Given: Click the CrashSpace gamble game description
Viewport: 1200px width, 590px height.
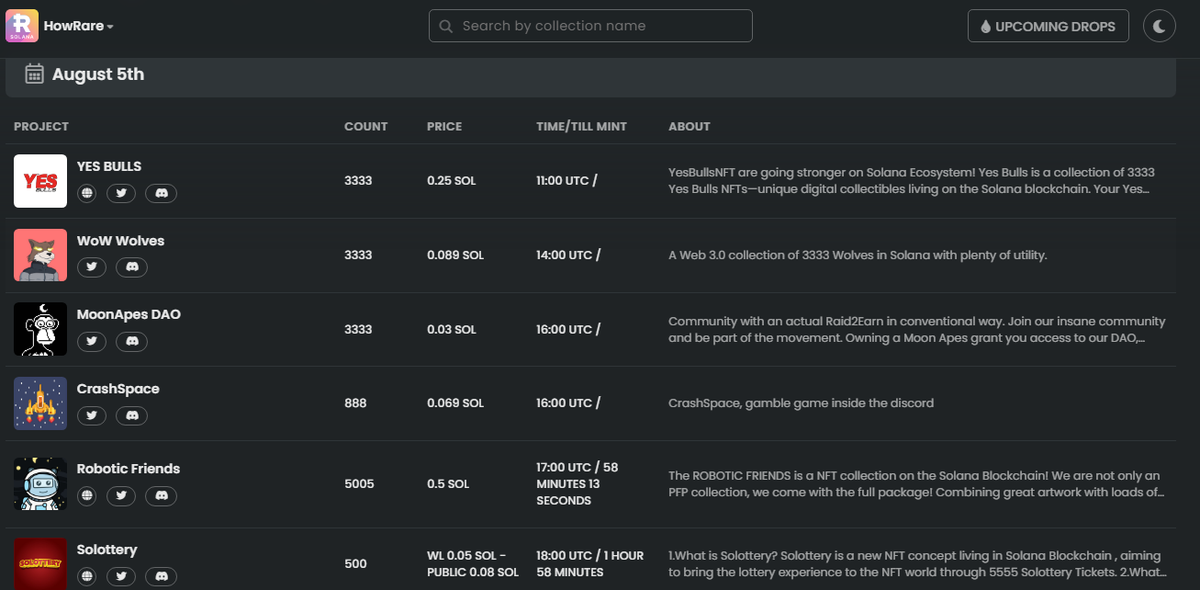Looking at the screenshot, I should point(801,403).
